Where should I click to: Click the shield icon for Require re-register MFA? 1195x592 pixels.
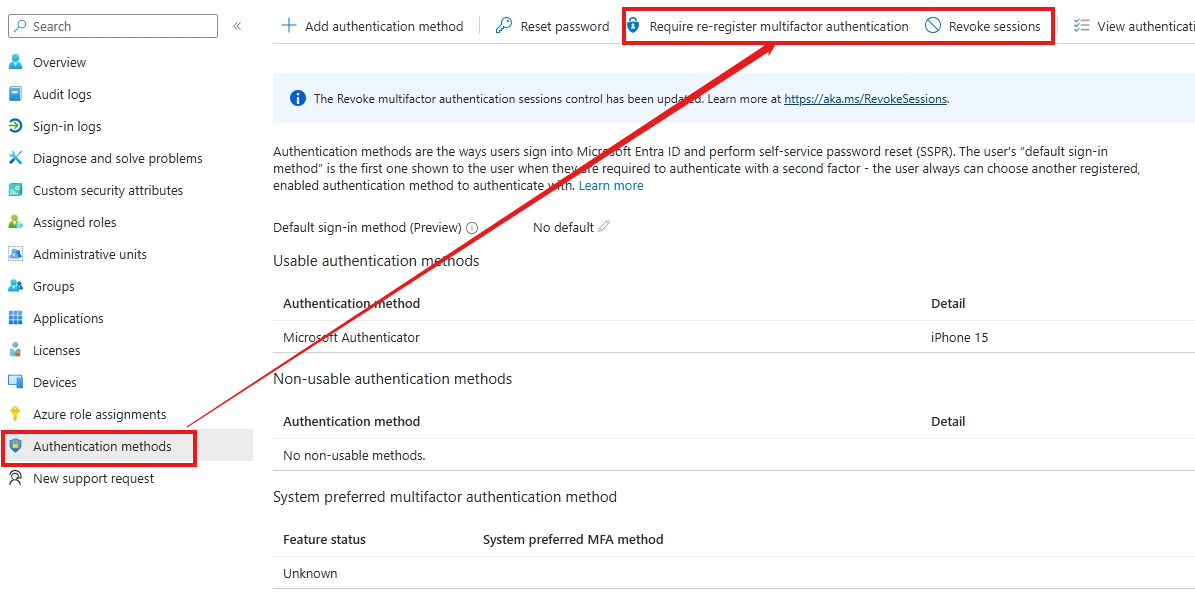[x=633, y=26]
